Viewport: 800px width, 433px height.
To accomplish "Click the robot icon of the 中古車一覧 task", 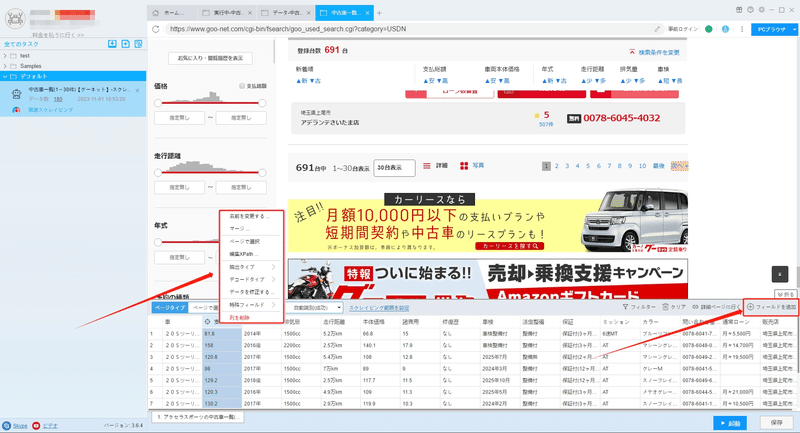I will (x=17, y=94).
